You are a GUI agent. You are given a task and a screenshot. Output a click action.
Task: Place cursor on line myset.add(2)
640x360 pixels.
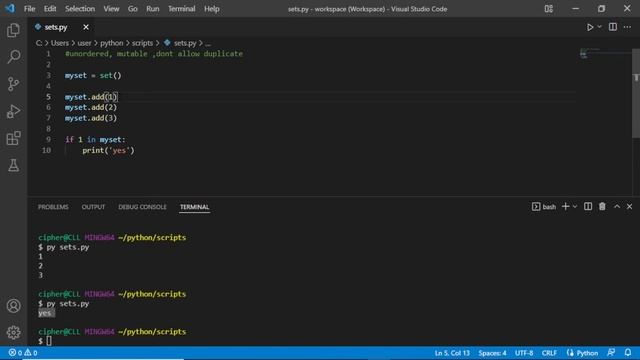click(x=91, y=107)
